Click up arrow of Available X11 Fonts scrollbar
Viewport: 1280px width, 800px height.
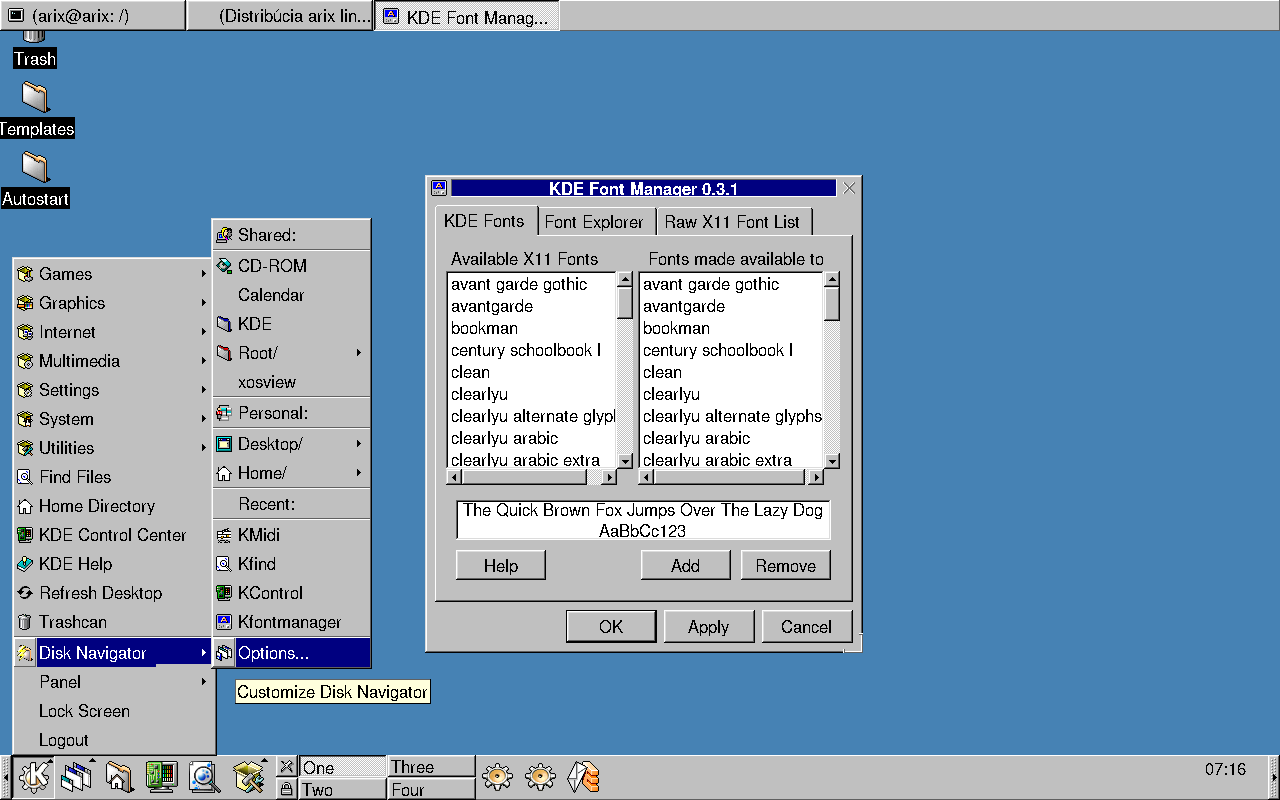point(625,280)
